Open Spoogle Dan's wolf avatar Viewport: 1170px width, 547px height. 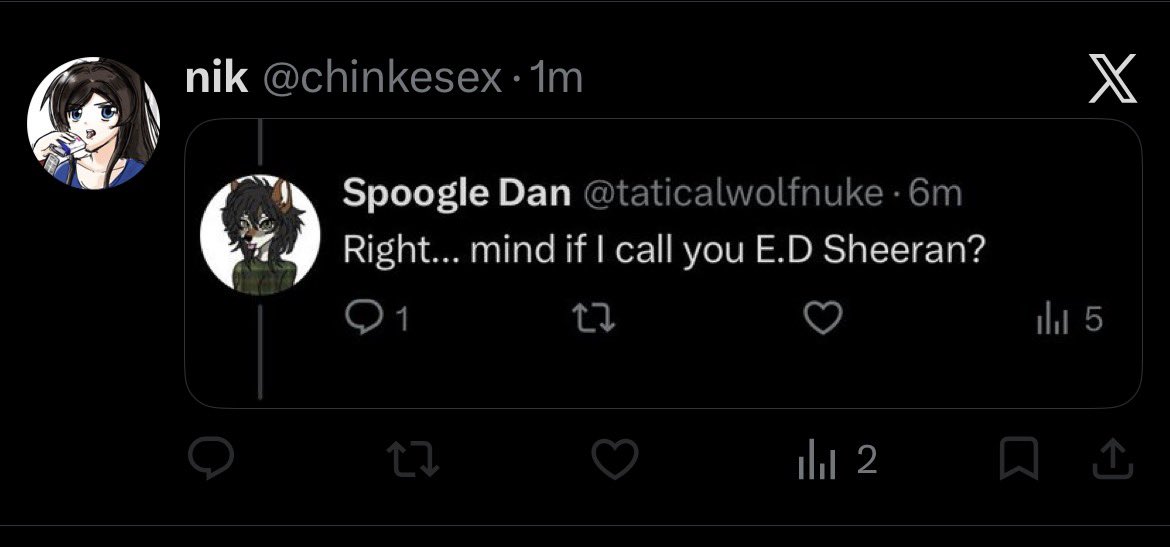coord(260,235)
